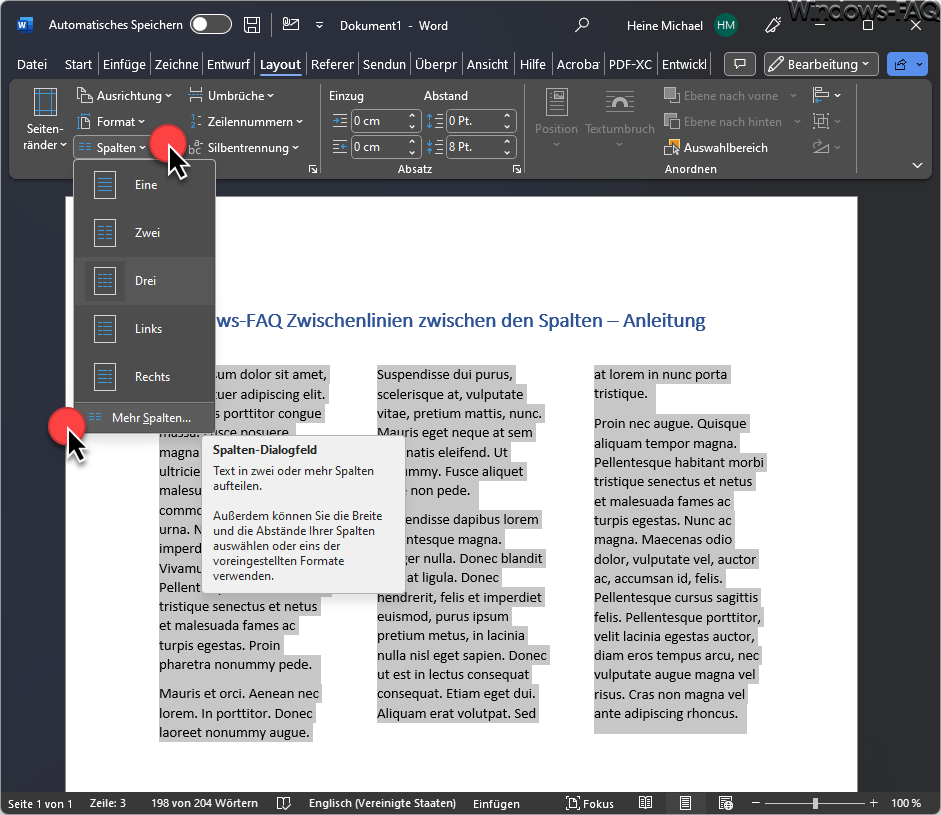This screenshot has width=941, height=815.
Task: Open the Auswahlbereich selection pane
Action: pos(715,148)
